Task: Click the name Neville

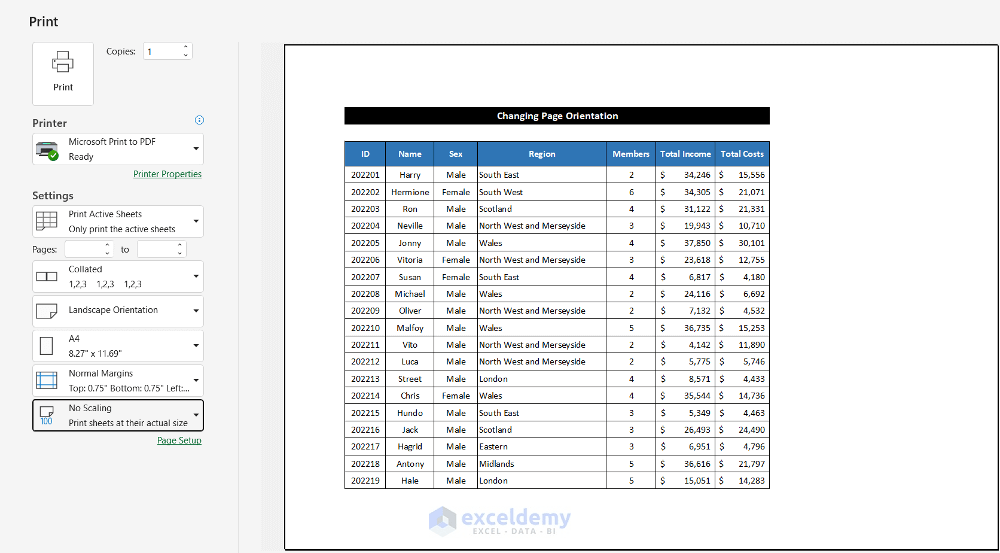Action: (x=410, y=226)
